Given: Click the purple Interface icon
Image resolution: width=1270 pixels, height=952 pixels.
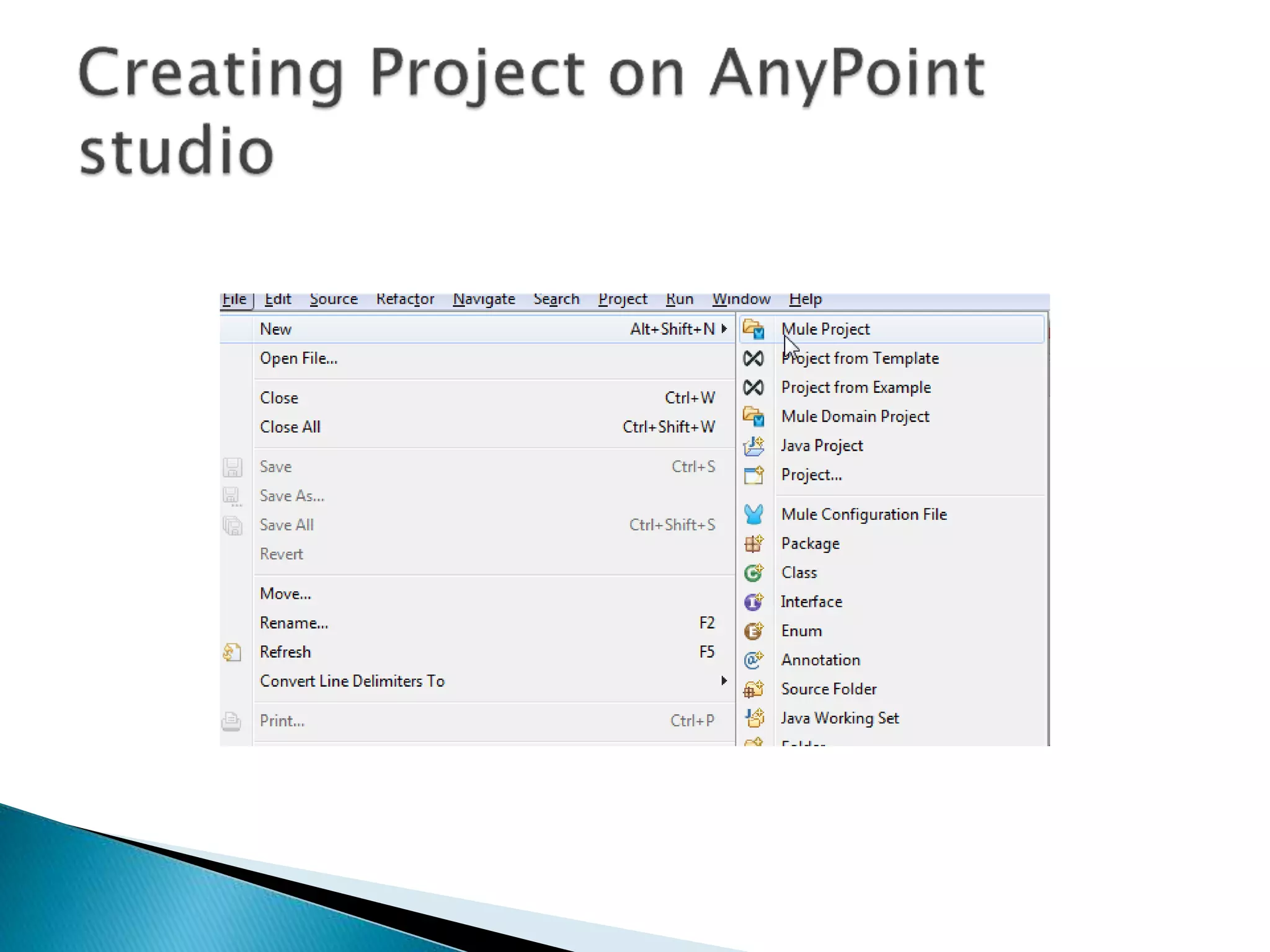Looking at the screenshot, I should pos(753,602).
